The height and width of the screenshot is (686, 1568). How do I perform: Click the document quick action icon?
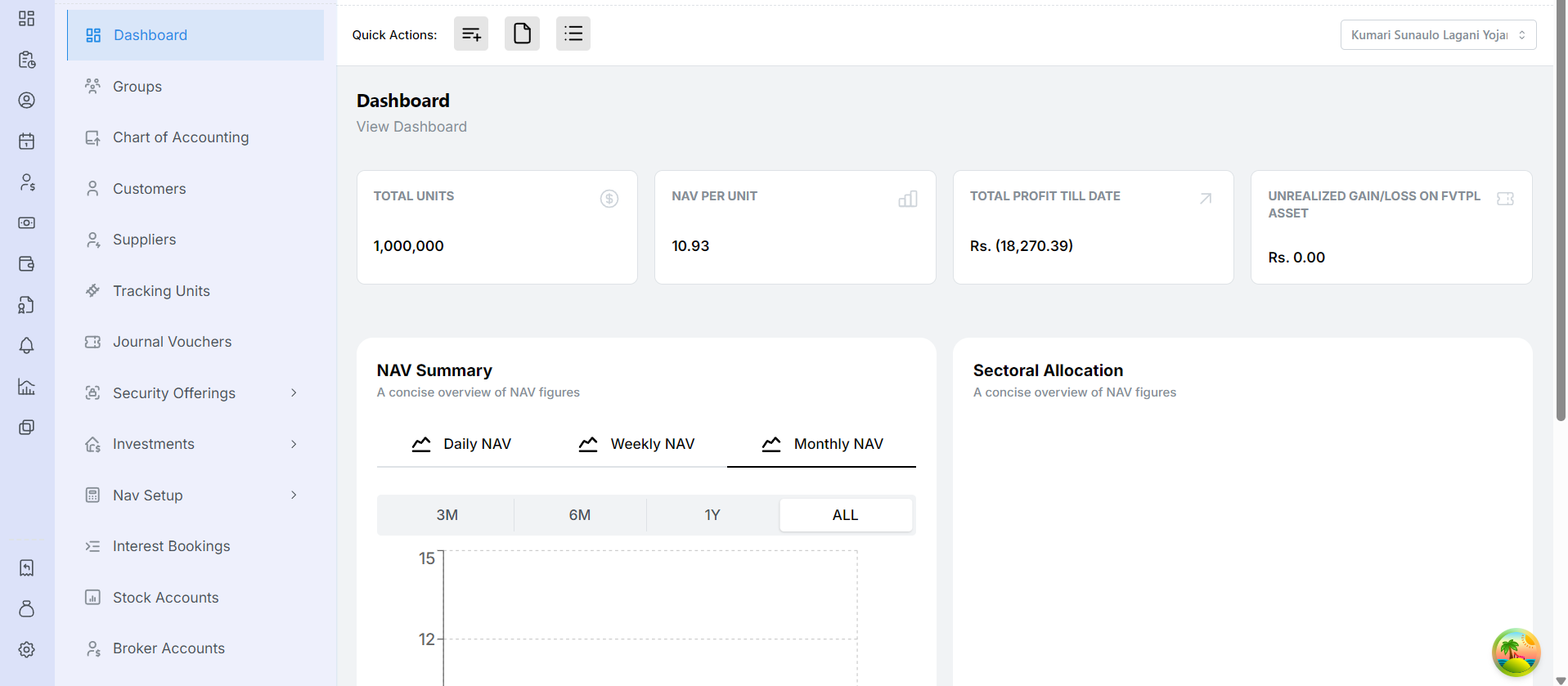[x=522, y=34]
